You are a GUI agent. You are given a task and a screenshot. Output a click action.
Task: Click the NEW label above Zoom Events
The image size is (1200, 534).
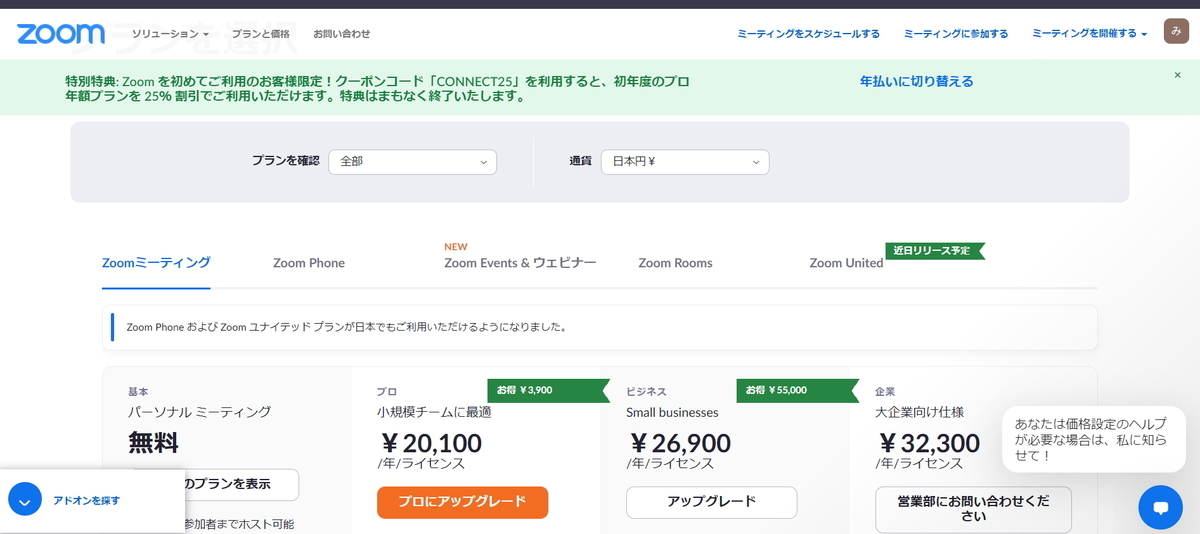pyautogui.click(x=456, y=247)
